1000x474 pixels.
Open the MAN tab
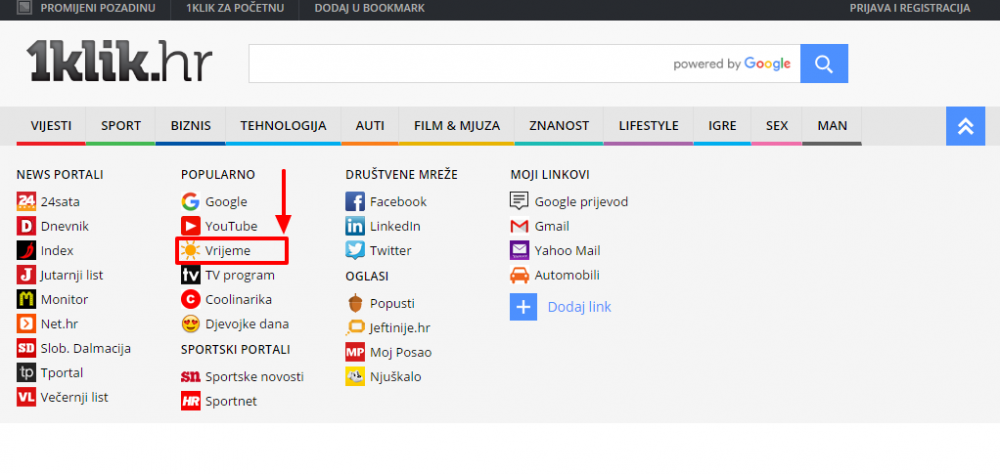point(832,126)
